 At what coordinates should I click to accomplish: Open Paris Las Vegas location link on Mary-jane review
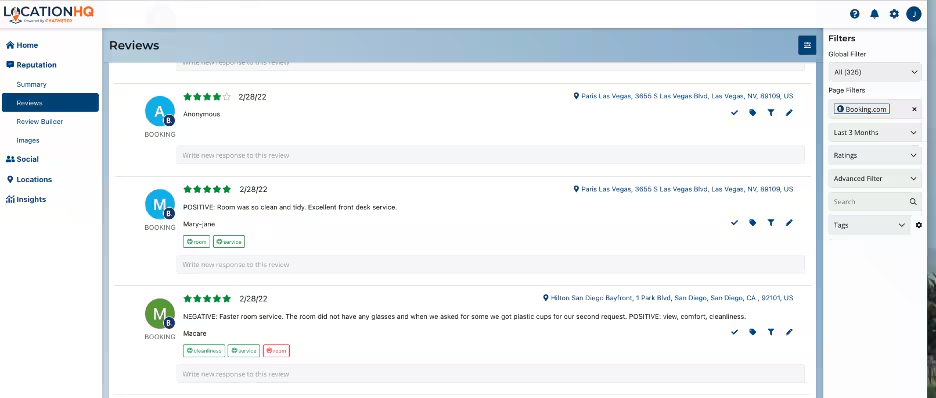[x=683, y=189]
